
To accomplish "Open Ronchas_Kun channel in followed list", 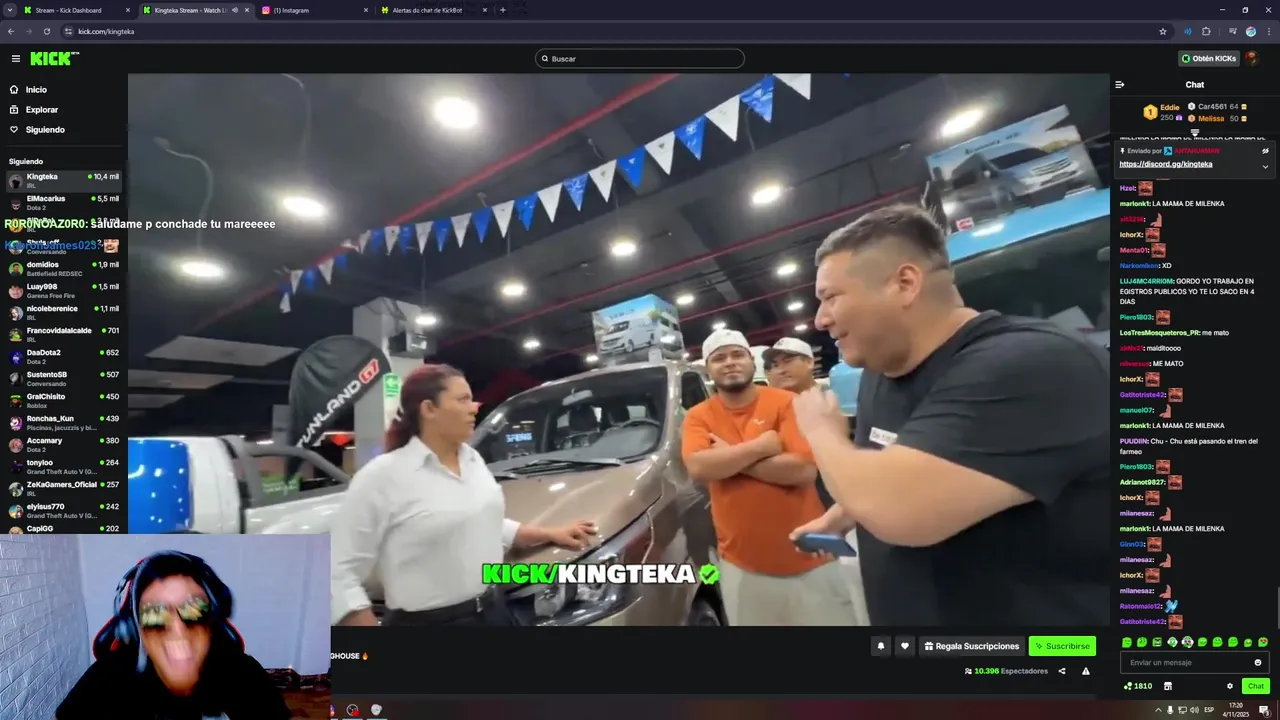I will point(64,423).
